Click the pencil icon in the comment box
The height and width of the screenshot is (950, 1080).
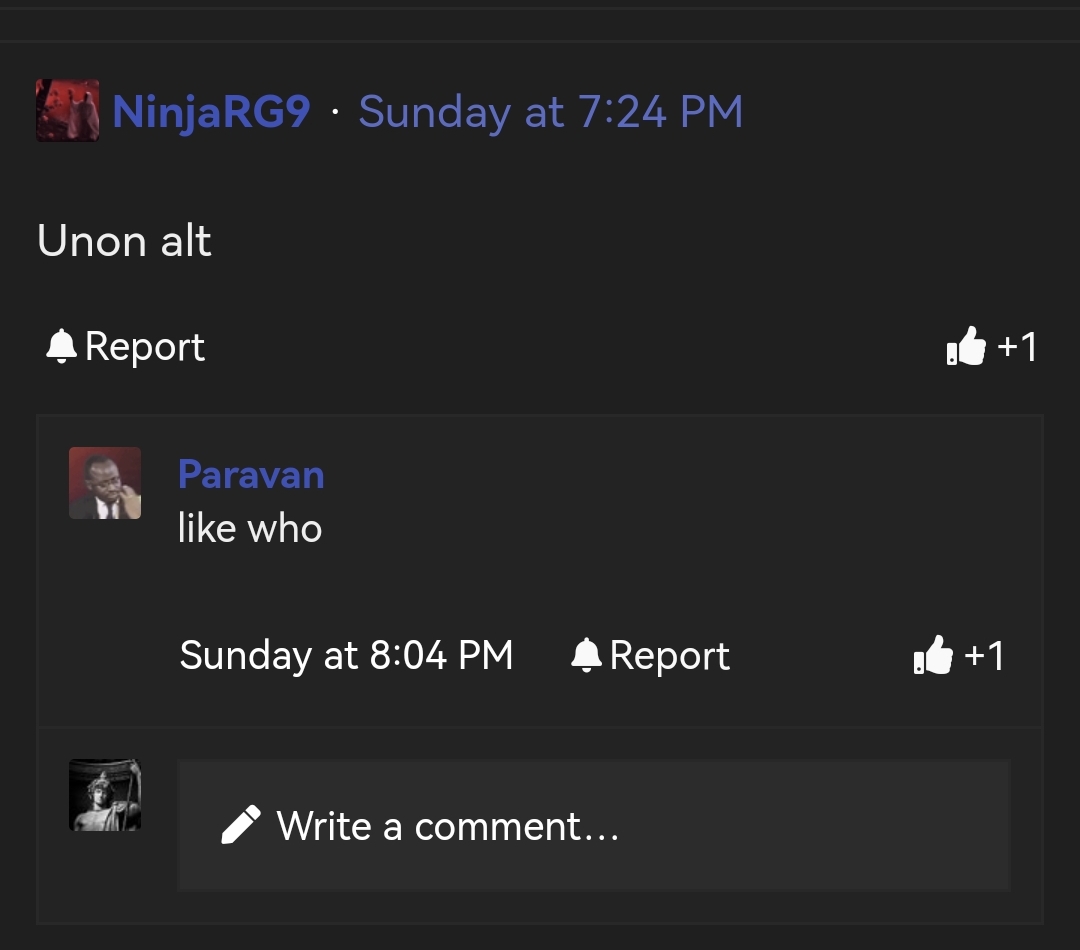tap(241, 826)
